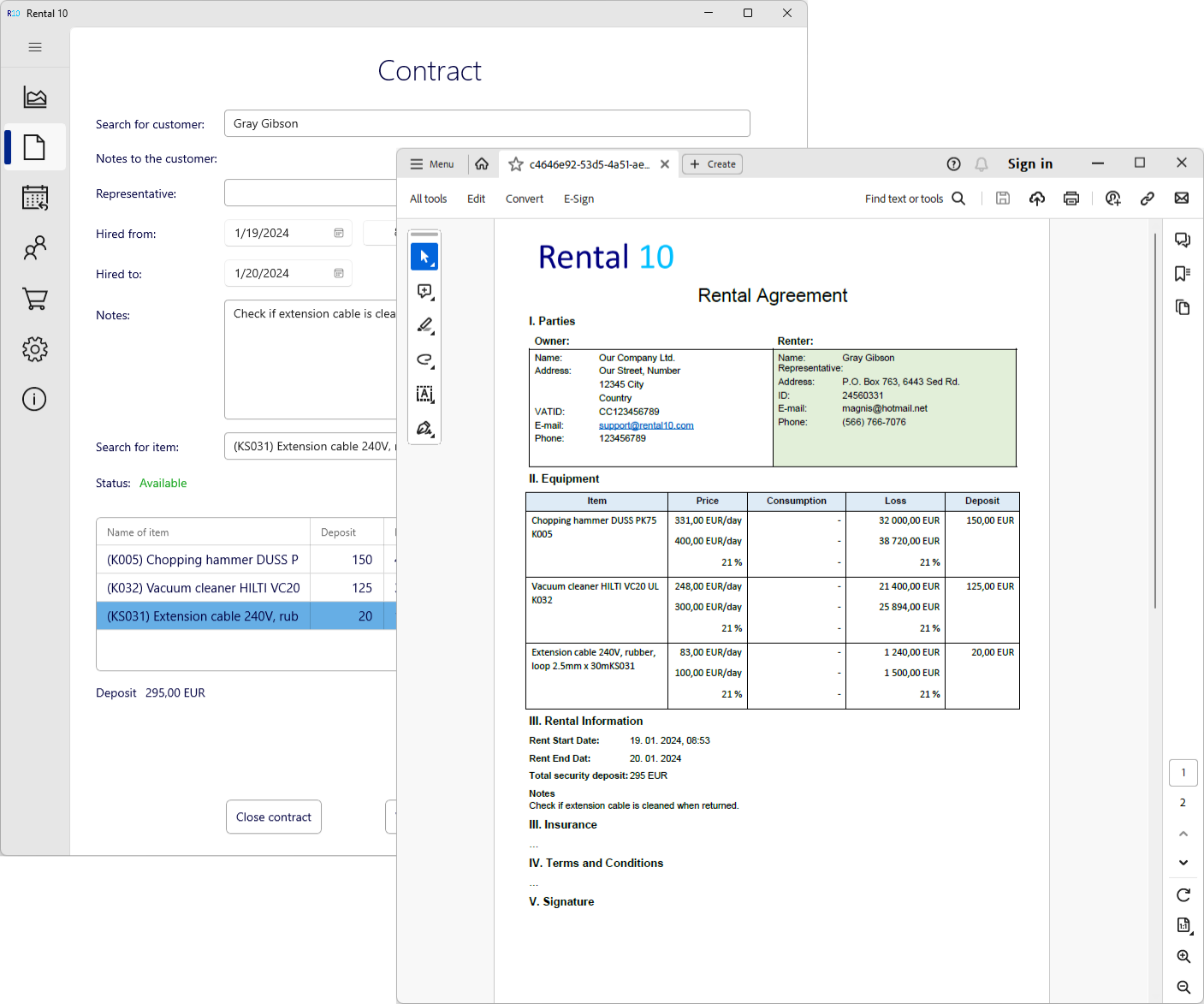Click the share with others icon in PDF toolbar
Viewport: 1204px width, 1004px height.
click(1113, 199)
